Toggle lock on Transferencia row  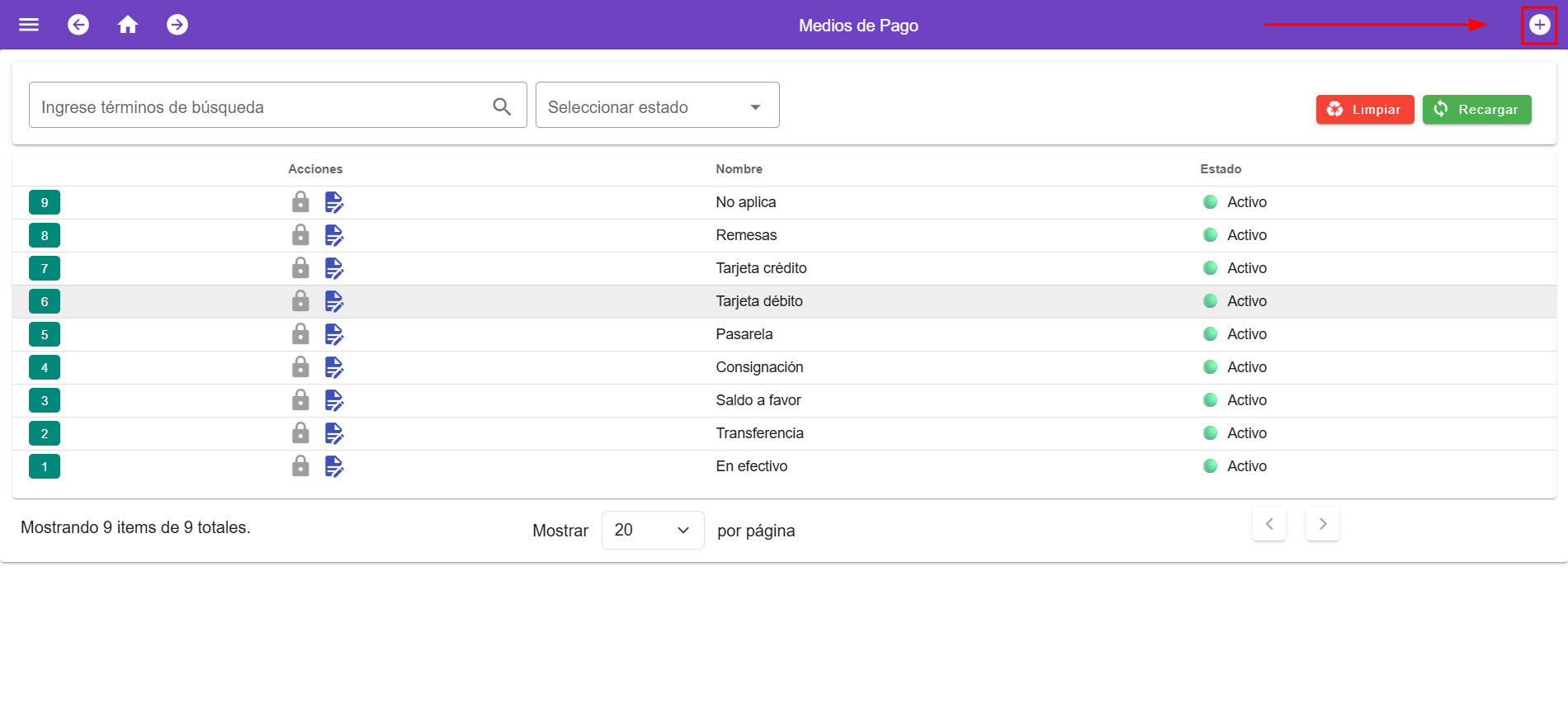(x=300, y=433)
